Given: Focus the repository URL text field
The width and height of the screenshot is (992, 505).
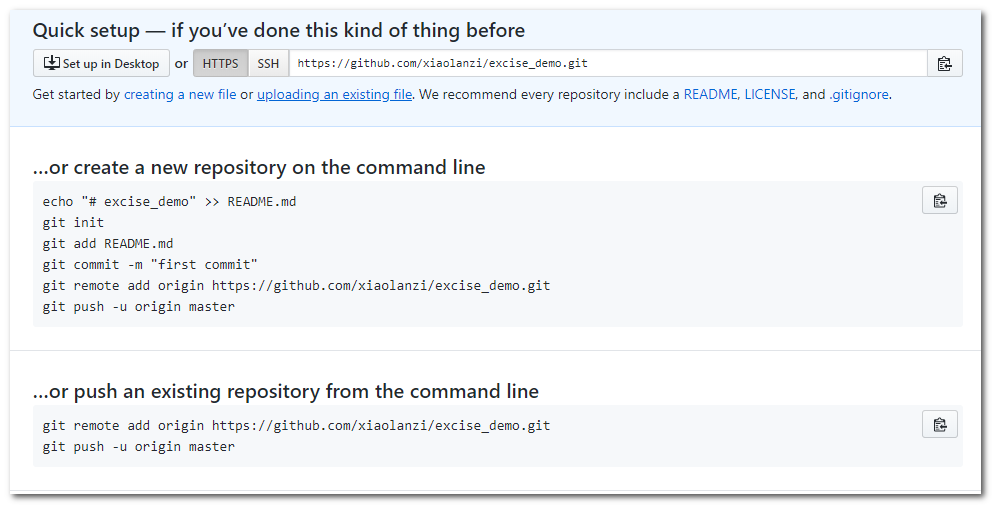Looking at the screenshot, I should (608, 63).
